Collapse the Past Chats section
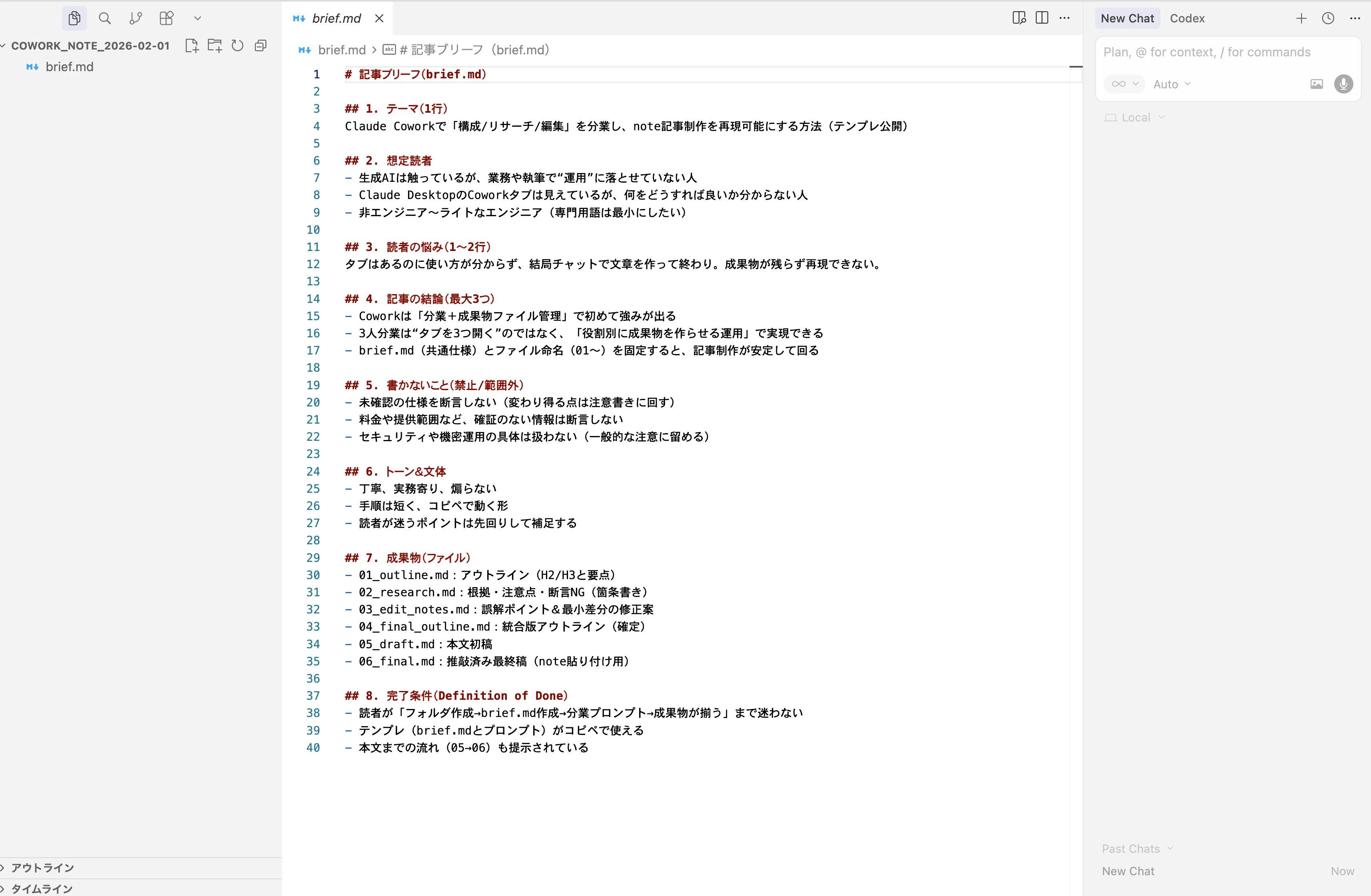The height and width of the screenshot is (896, 1371). (x=1137, y=849)
